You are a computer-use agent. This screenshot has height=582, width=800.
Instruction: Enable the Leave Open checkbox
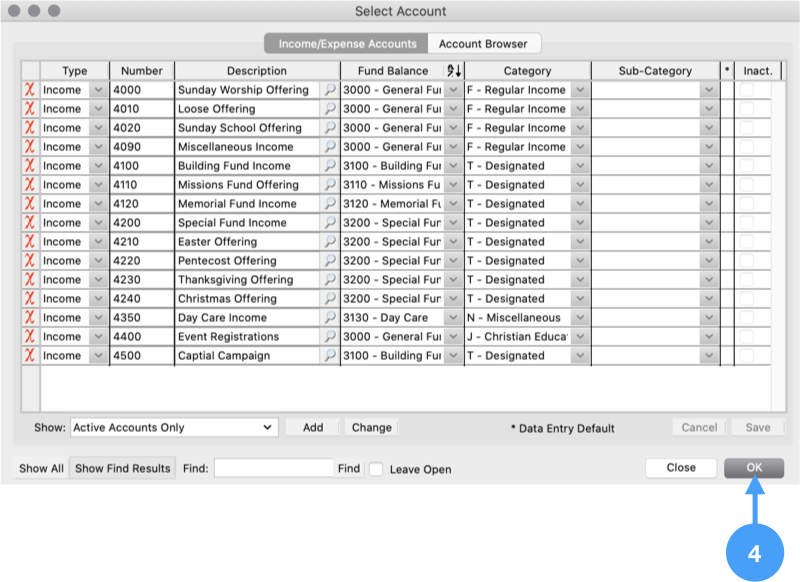click(376, 469)
